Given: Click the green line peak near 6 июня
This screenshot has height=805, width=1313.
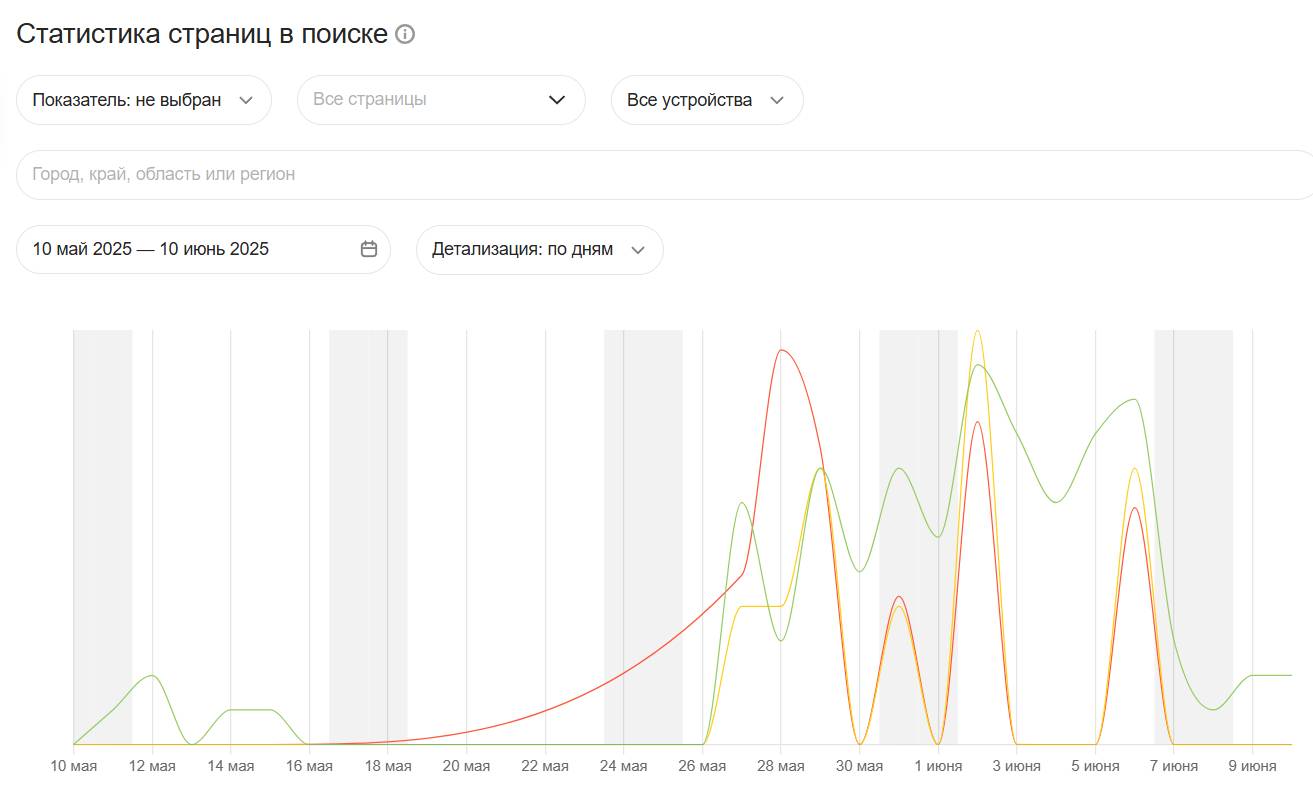Looking at the screenshot, I should click(1134, 400).
